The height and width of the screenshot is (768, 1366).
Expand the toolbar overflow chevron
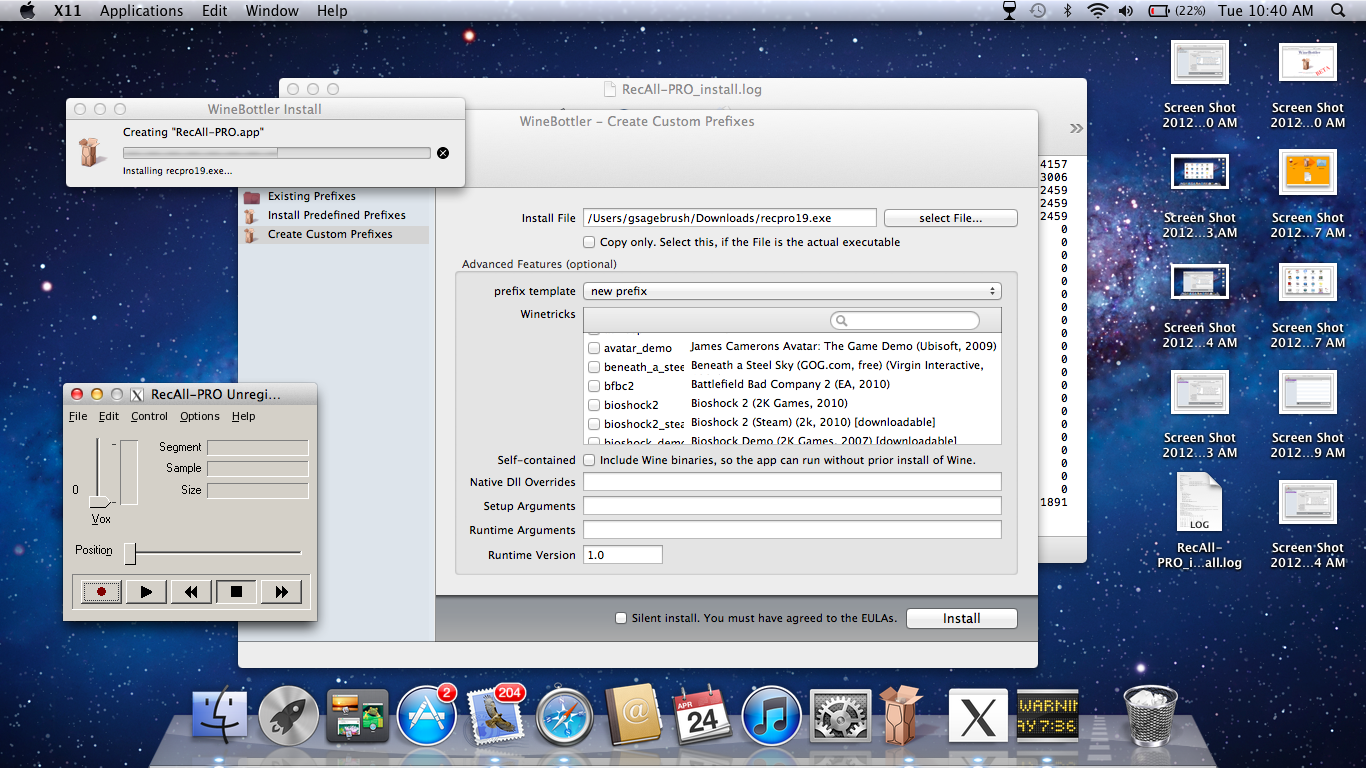[x=1076, y=128]
